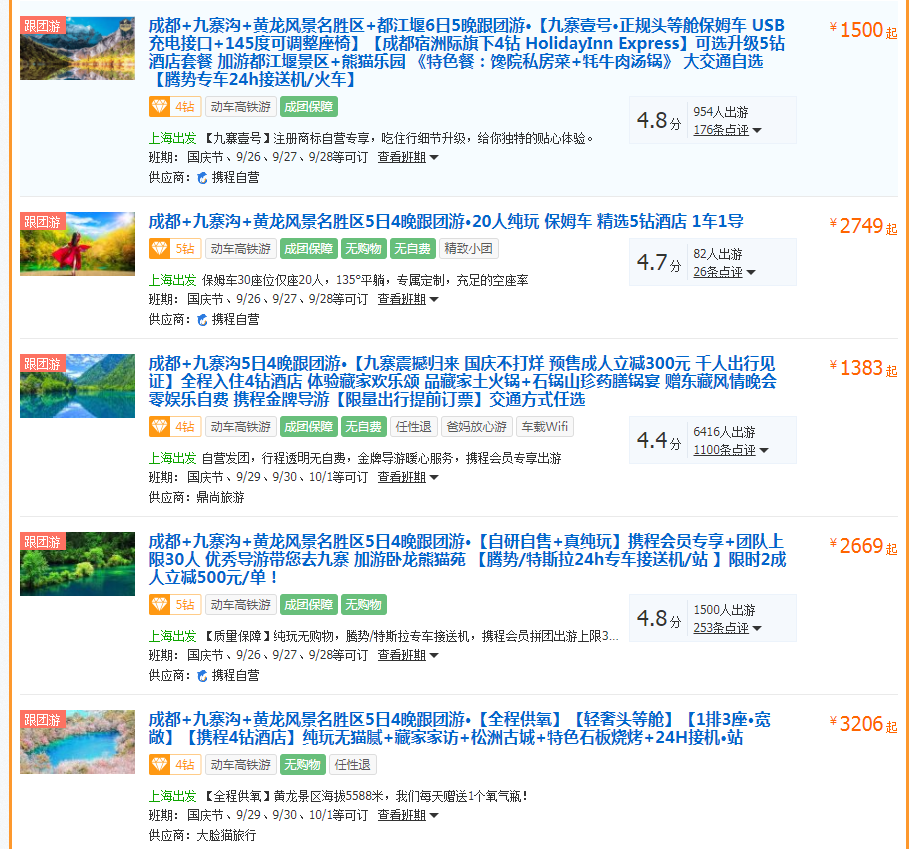Open 查看班期 for the ¥3206 tour
The image size is (909, 849).
tap(407, 815)
